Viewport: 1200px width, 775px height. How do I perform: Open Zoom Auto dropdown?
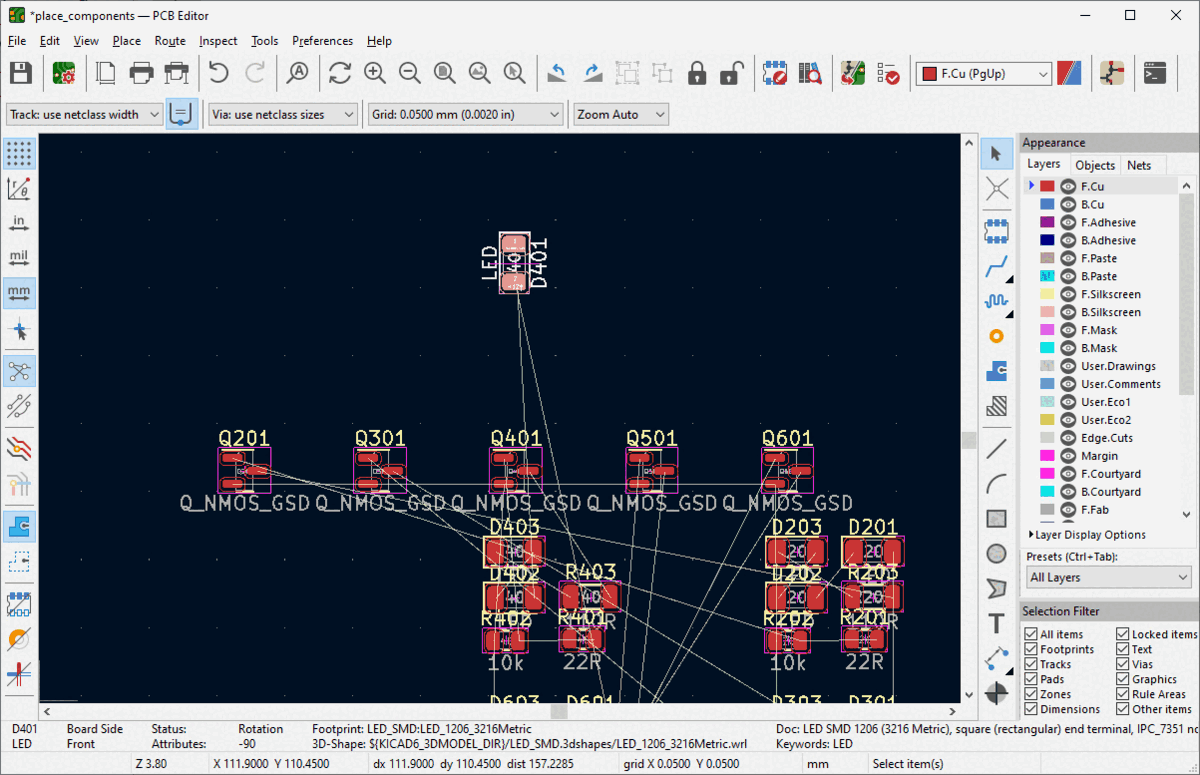(621, 114)
